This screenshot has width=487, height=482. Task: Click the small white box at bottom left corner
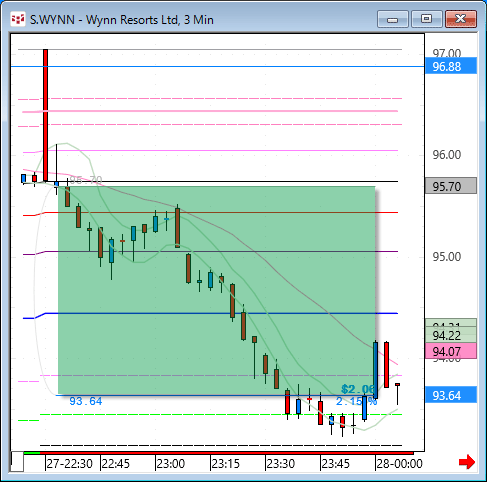[x=17, y=462]
